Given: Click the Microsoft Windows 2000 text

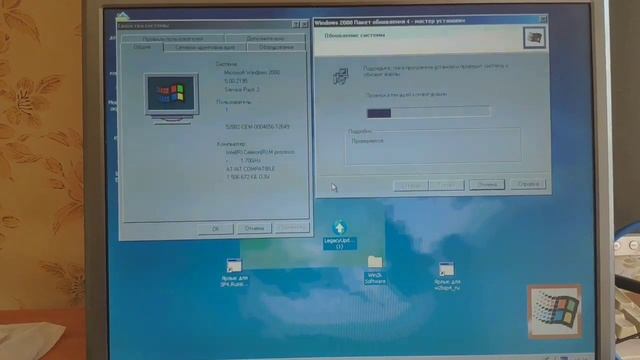Looking at the screenshot, I should point(252,72).
